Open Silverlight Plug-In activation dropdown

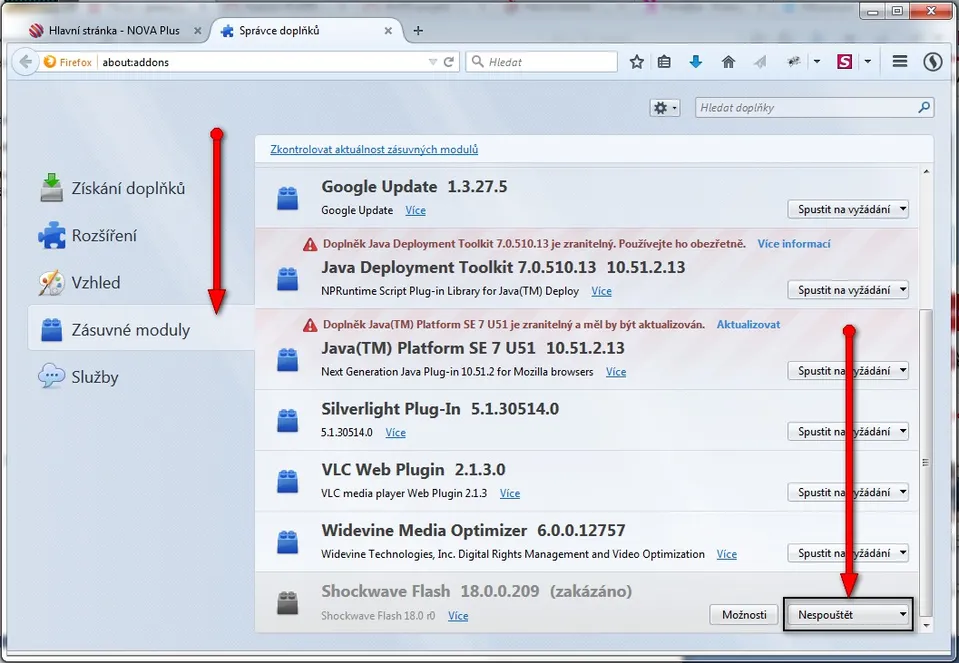pyautogui.click(x=848, y=431)
